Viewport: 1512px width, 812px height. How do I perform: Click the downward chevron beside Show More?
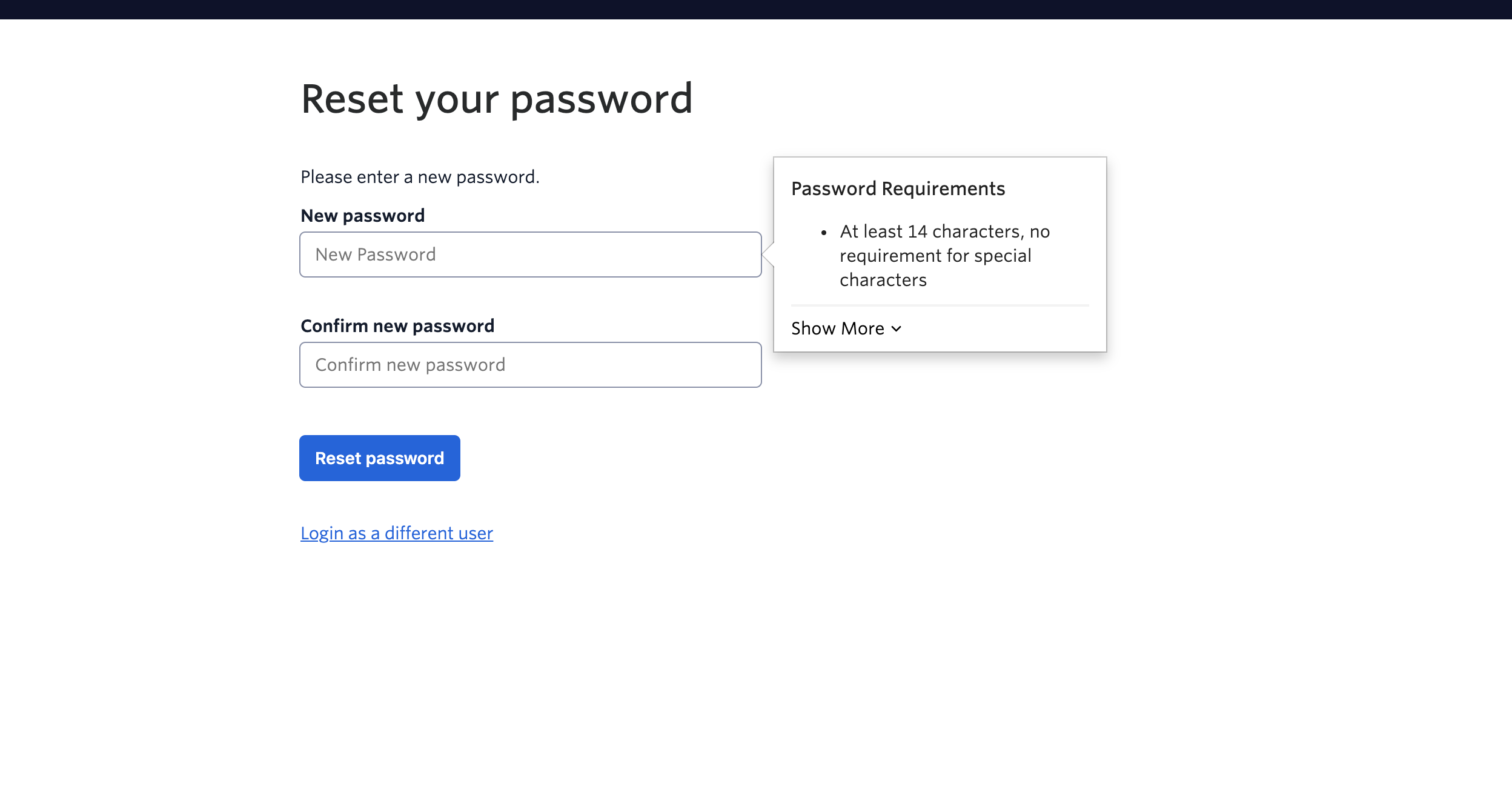(x=898, y=329)
